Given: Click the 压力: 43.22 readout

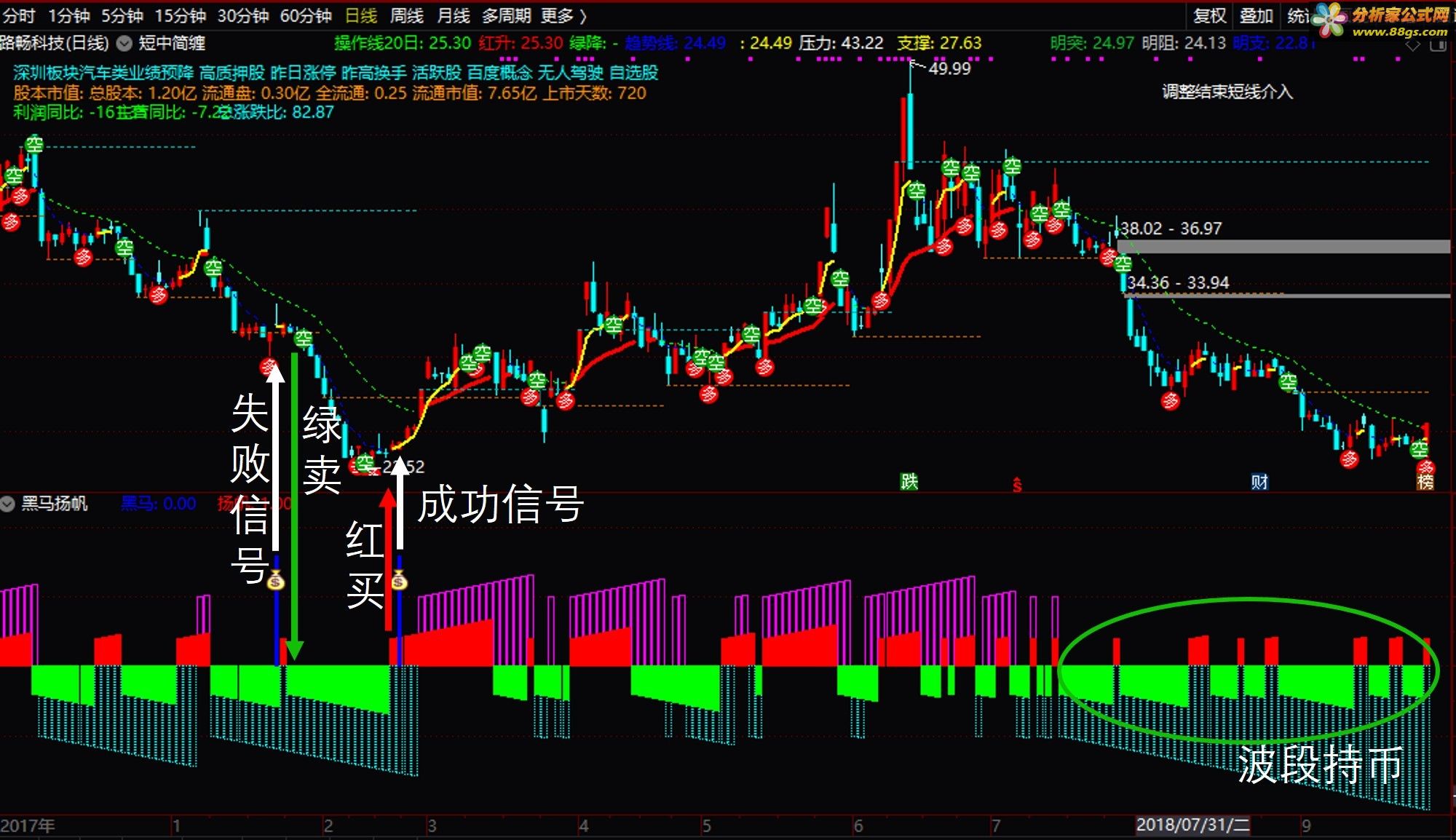Looking at the screenshot, I should click(x=841, y=43).
